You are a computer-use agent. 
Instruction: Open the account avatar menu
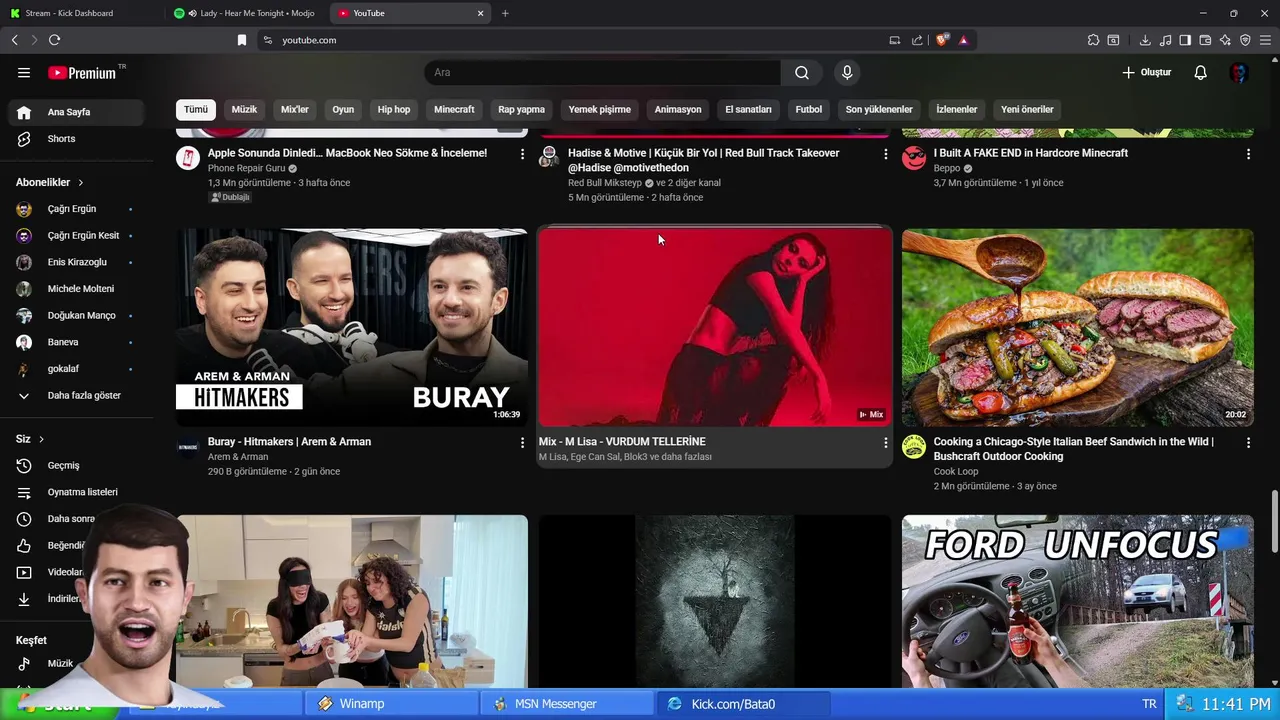click(1239, 73)
